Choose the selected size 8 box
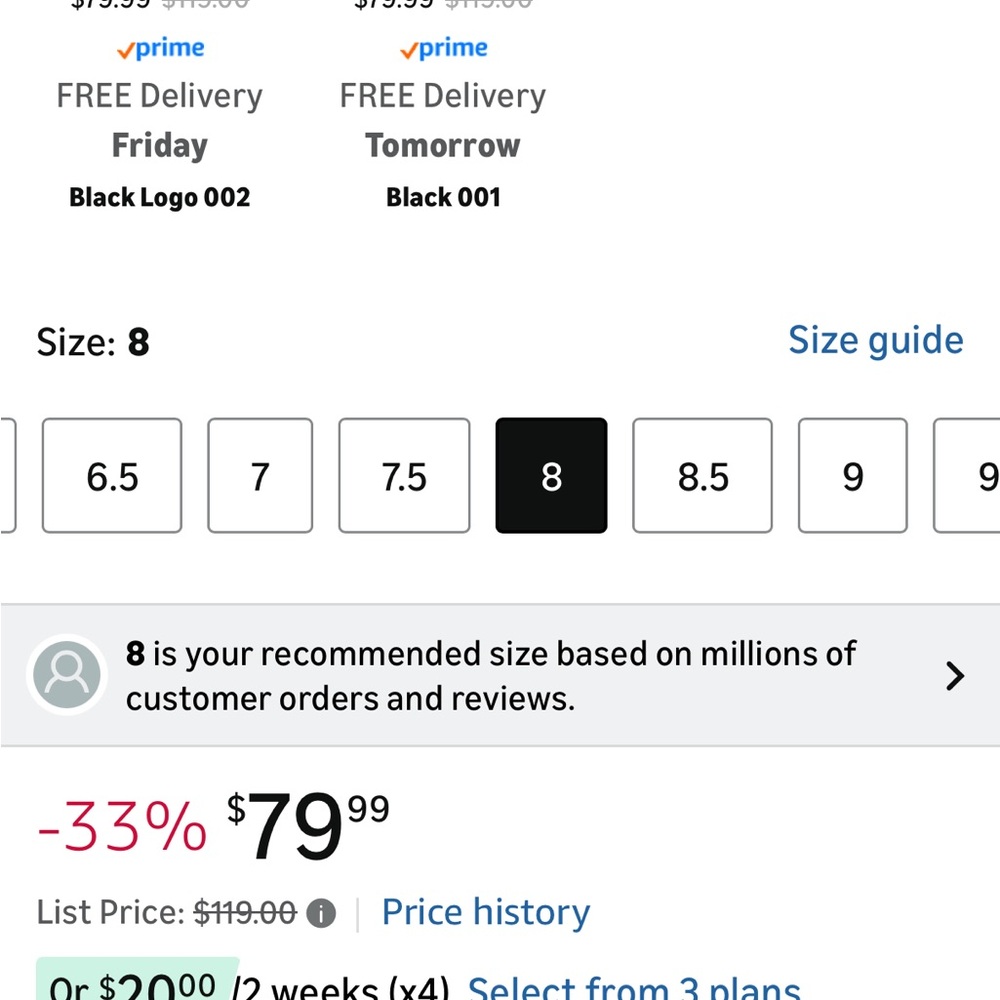 pos(551,476)
